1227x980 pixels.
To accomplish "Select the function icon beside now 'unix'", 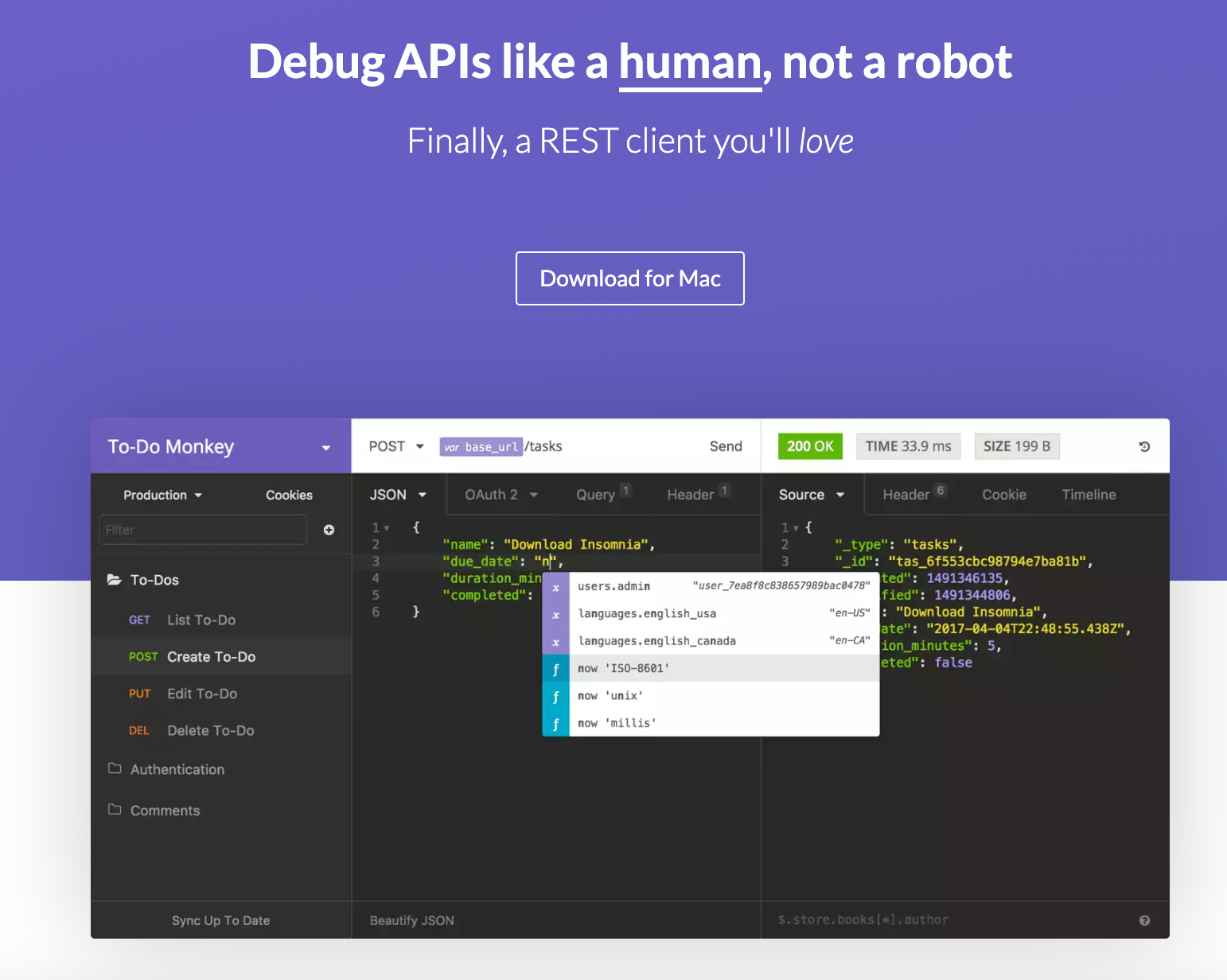I will click(x=555, y=696).
